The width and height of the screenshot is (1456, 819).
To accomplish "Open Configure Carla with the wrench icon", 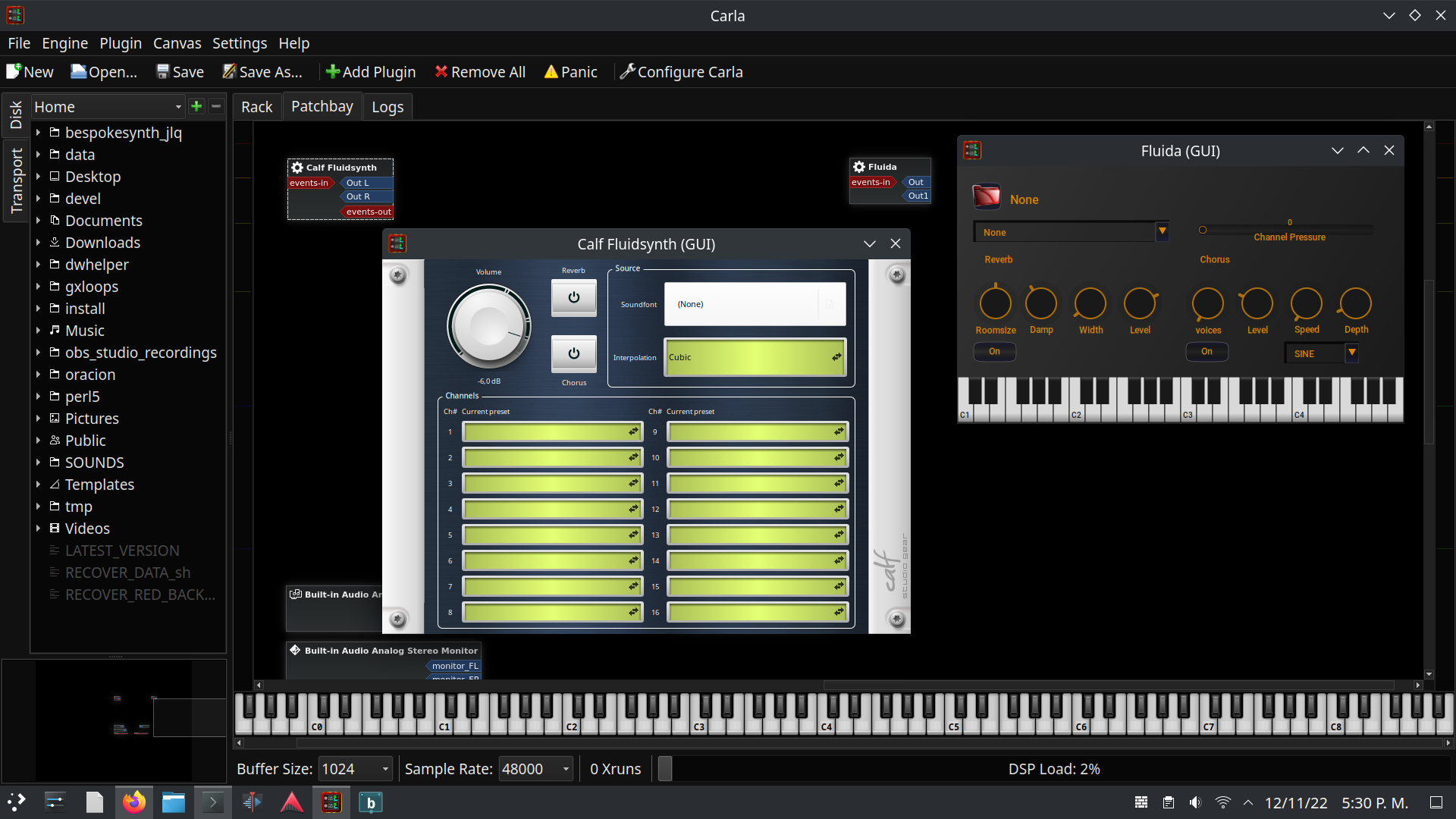I will [627, 71].
